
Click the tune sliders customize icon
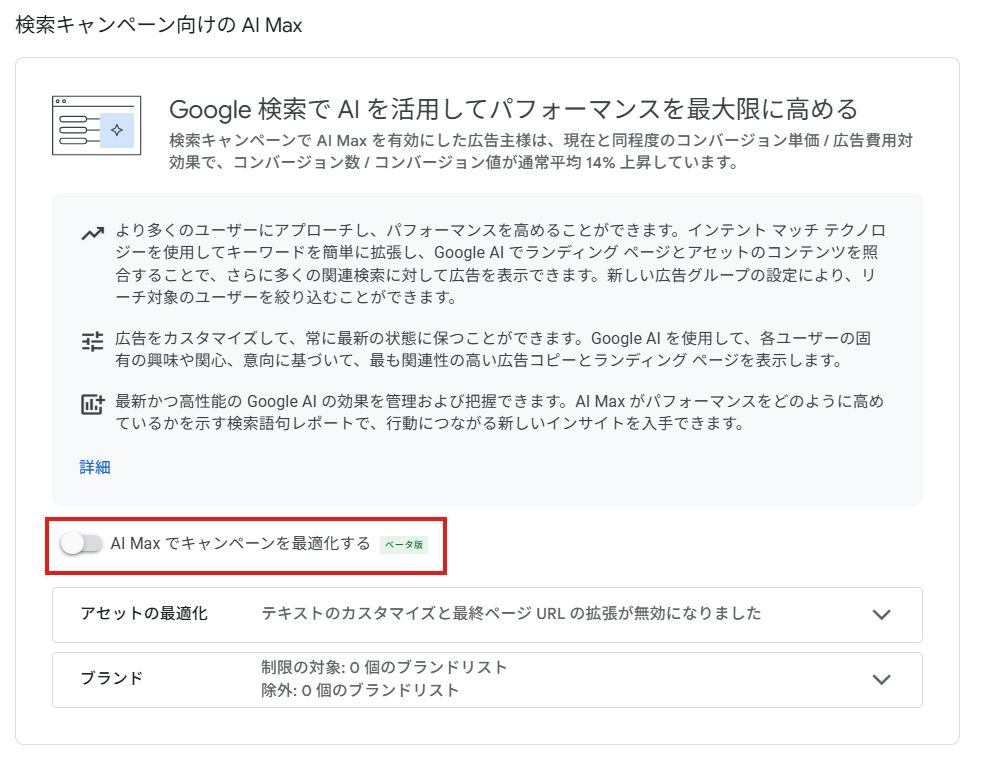[93, 341]
